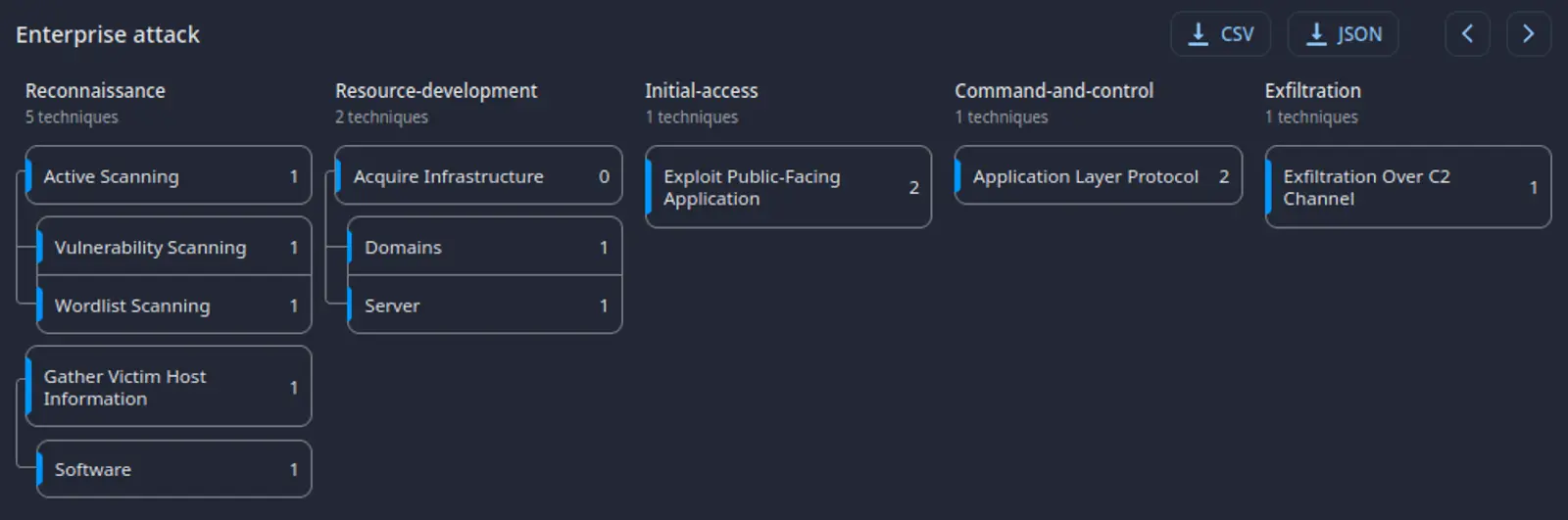Open Gather Victim Host Information card
The height and width of the screenshot is (520, 1568).
(169, 387)
